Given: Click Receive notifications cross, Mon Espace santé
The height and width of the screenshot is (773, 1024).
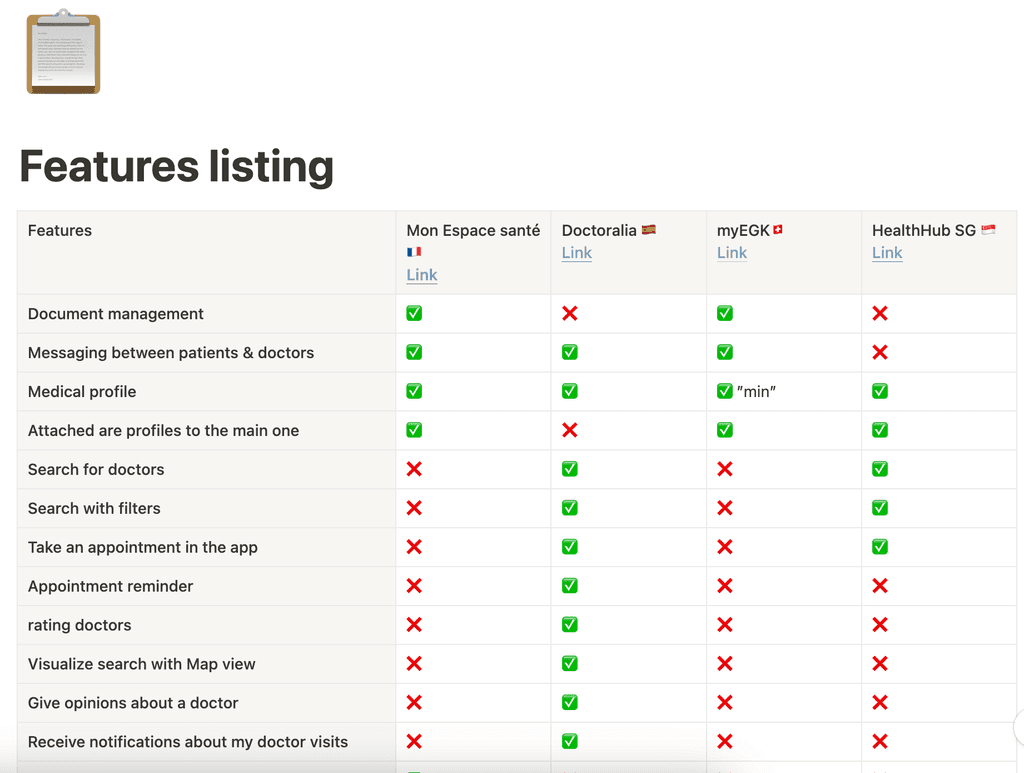Looking at the screenshot, I should tap(414, 741).
